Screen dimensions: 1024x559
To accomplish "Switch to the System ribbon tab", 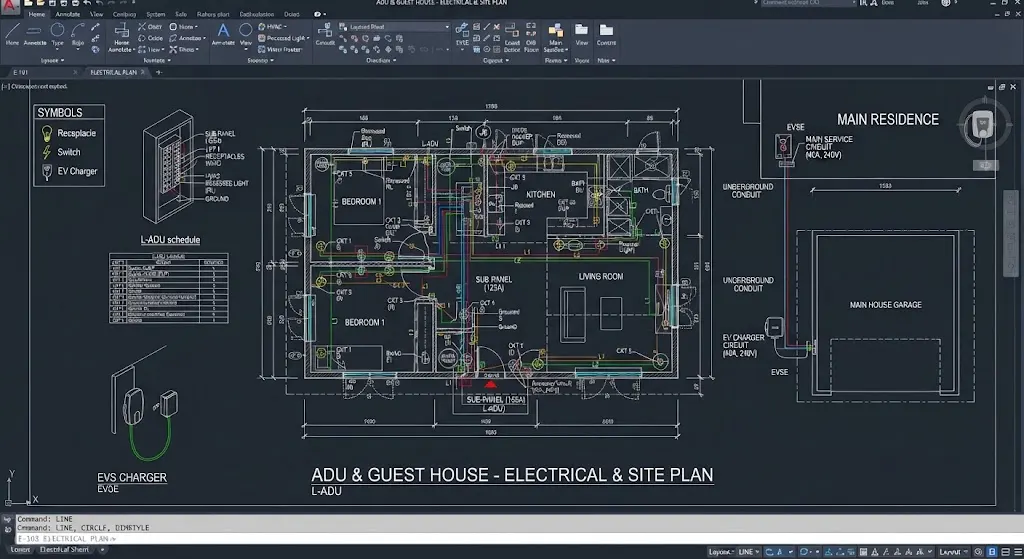I will click(x=155, y=14).
